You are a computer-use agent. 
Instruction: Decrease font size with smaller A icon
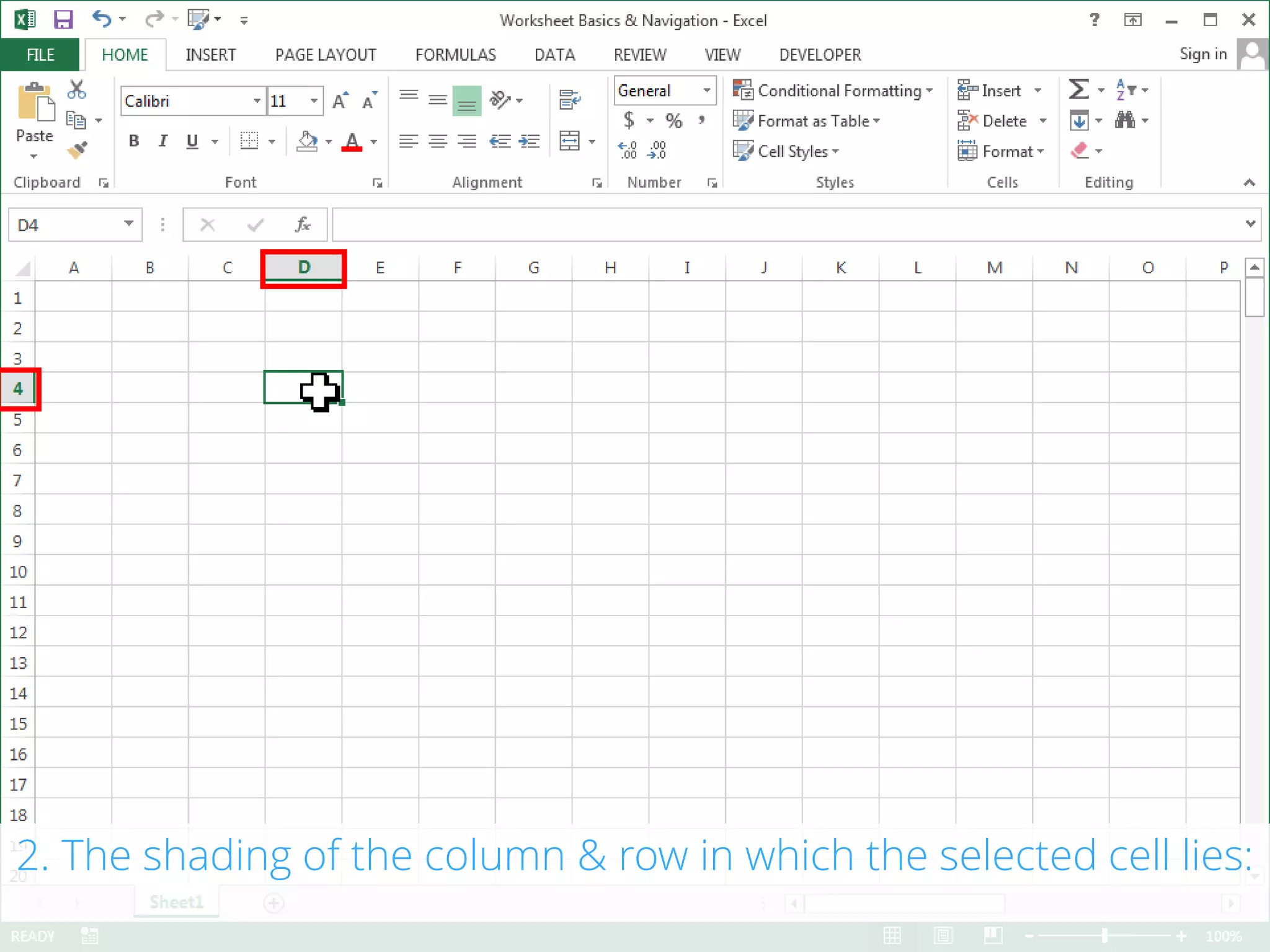[370, 100]
